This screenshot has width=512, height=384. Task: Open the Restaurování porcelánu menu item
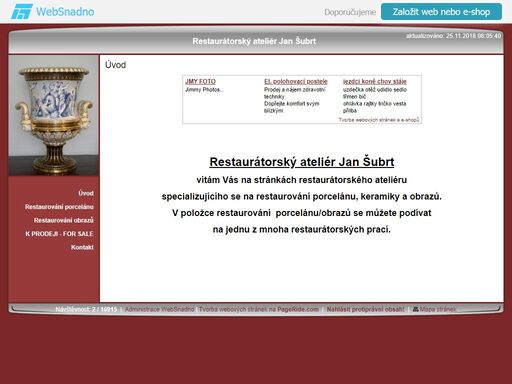point(59,207)
